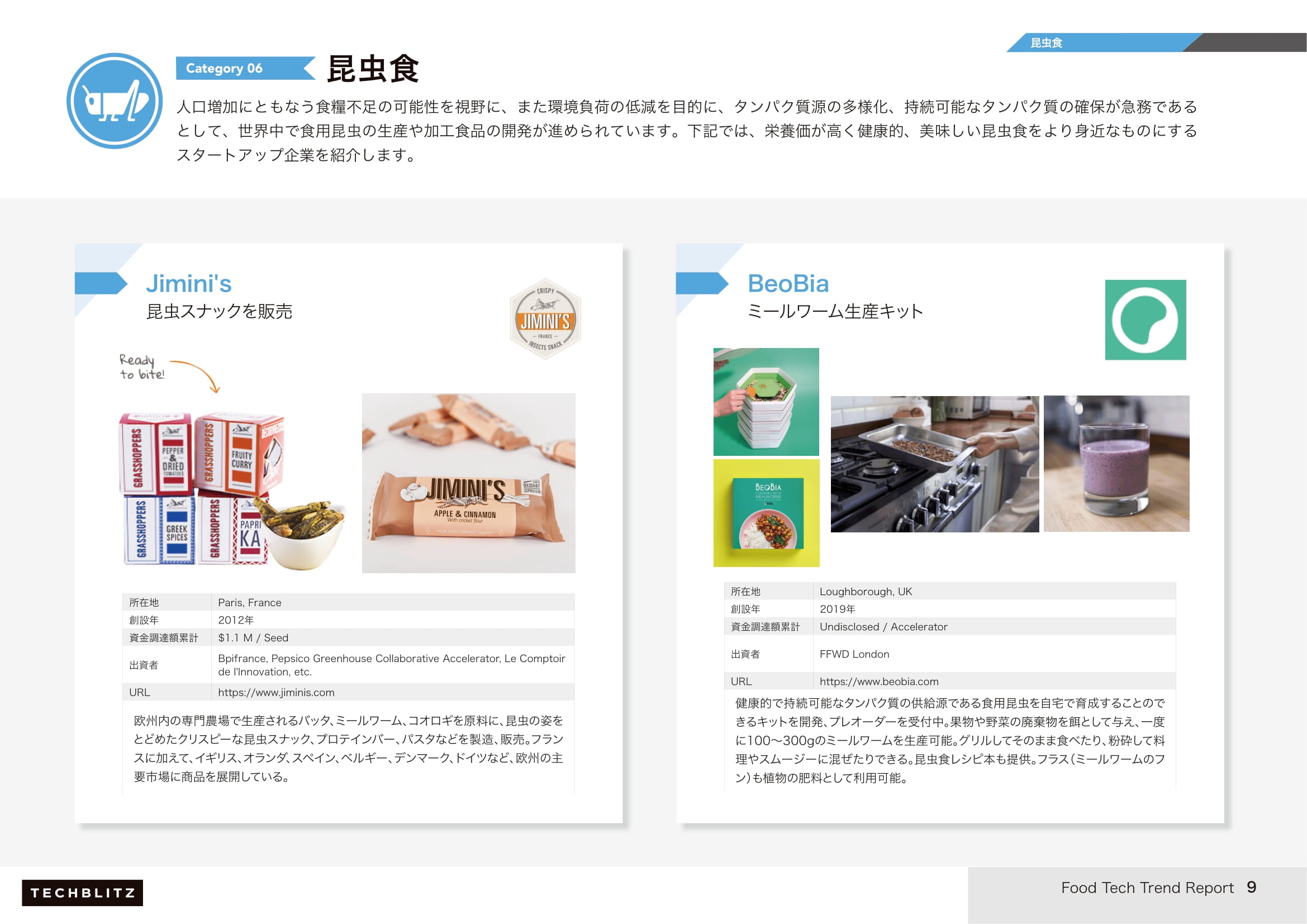1307x924 pixels.
Task: Click the oven tray mealworms photo
Action: (934, 464)
